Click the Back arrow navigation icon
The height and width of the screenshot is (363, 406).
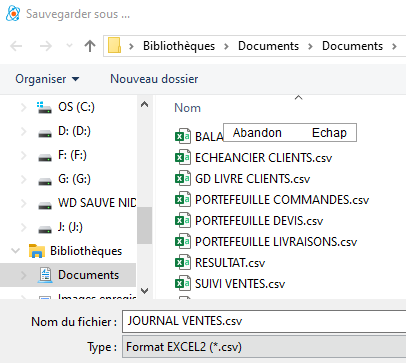tap(16, 46)
